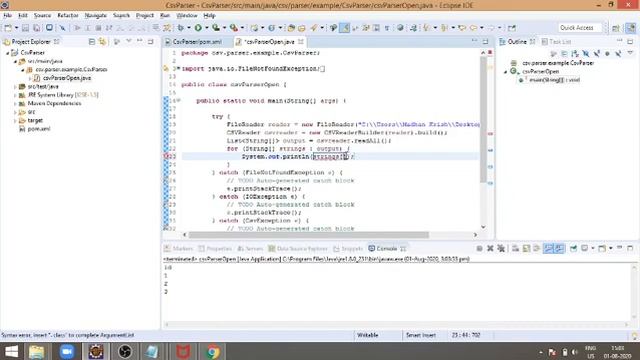
Task: Switch to the Properties tab
Action: tap(215, 248)
